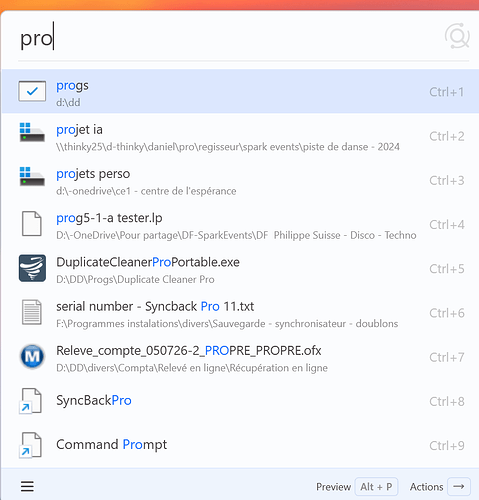Click the blue M icon for Releve_compte ofx
Viewport: 479px width, 500px height.
pyautogui.click(x=32, y=357)
